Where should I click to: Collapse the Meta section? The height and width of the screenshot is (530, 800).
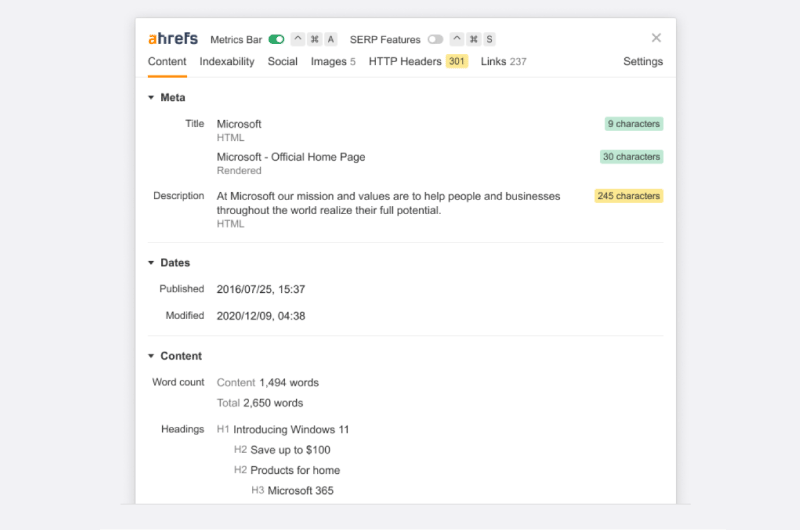point(151,97)
